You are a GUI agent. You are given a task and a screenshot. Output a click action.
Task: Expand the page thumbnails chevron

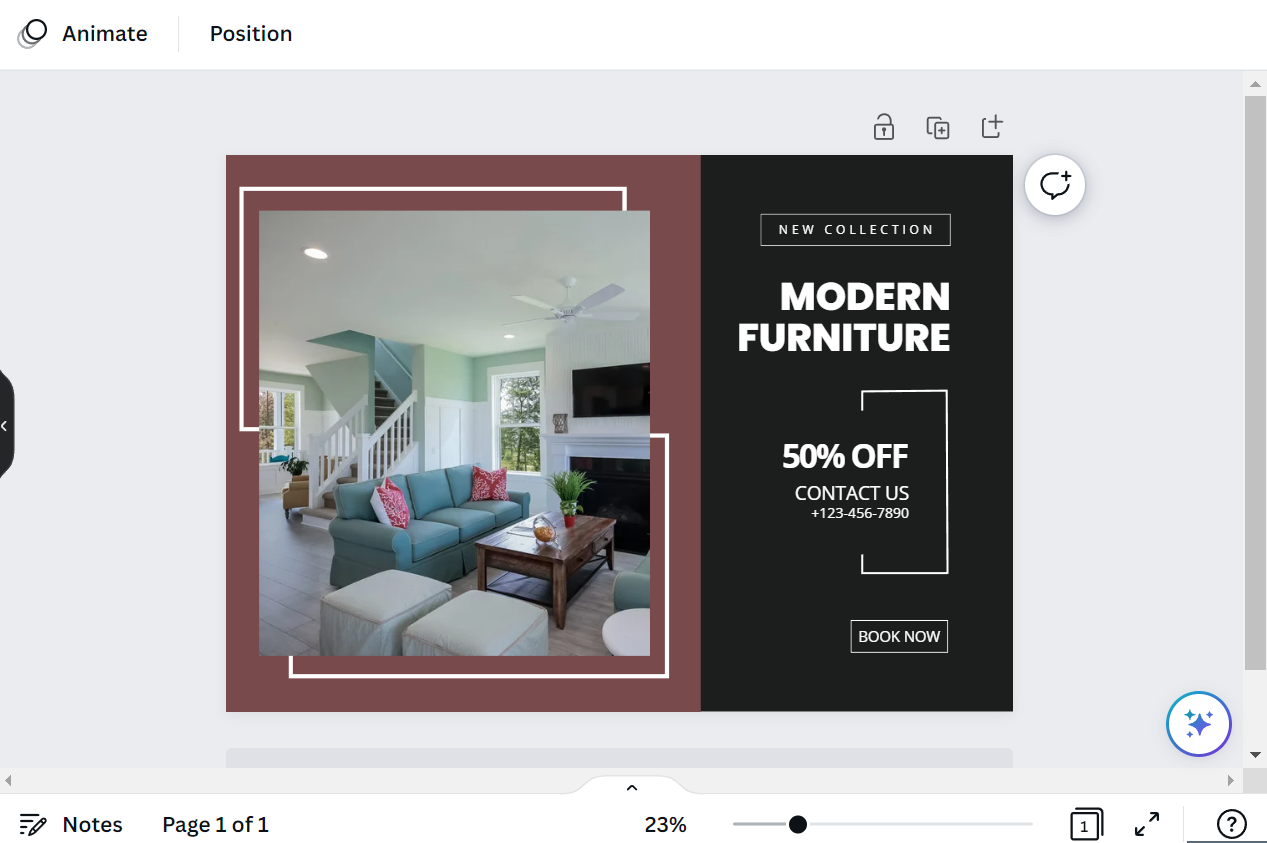point(632,787)
